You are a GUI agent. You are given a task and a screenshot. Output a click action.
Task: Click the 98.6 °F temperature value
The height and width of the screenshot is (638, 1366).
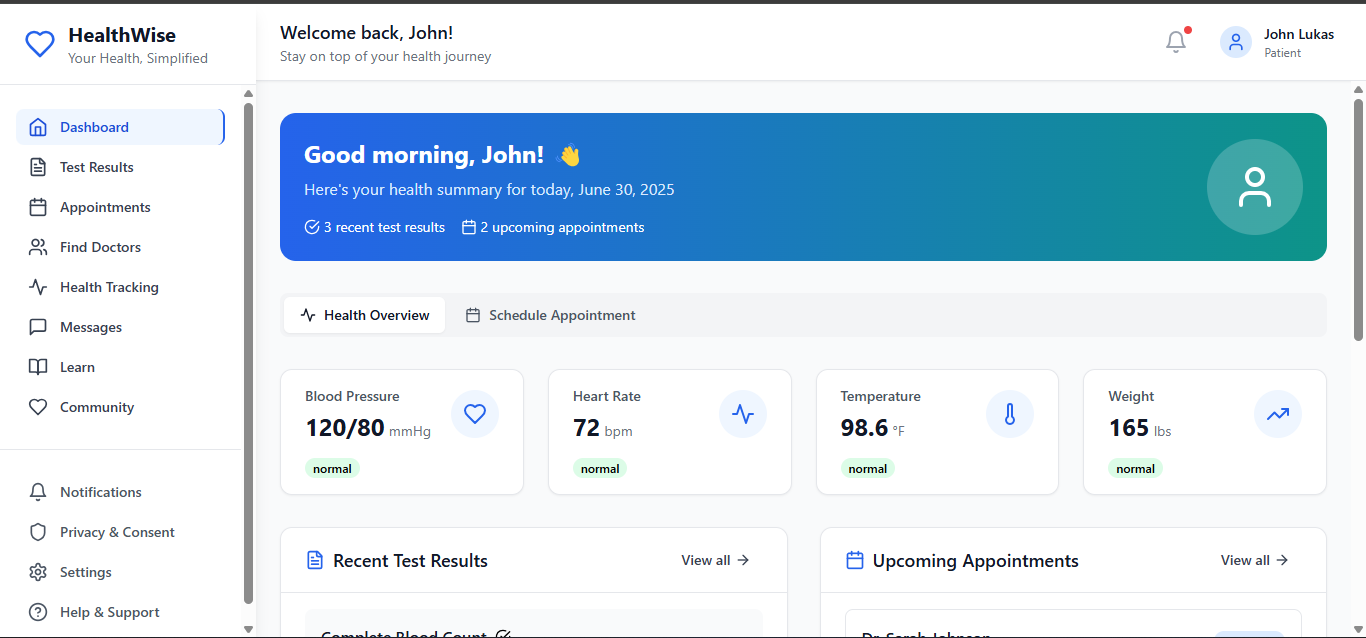(x=873, y=428)
